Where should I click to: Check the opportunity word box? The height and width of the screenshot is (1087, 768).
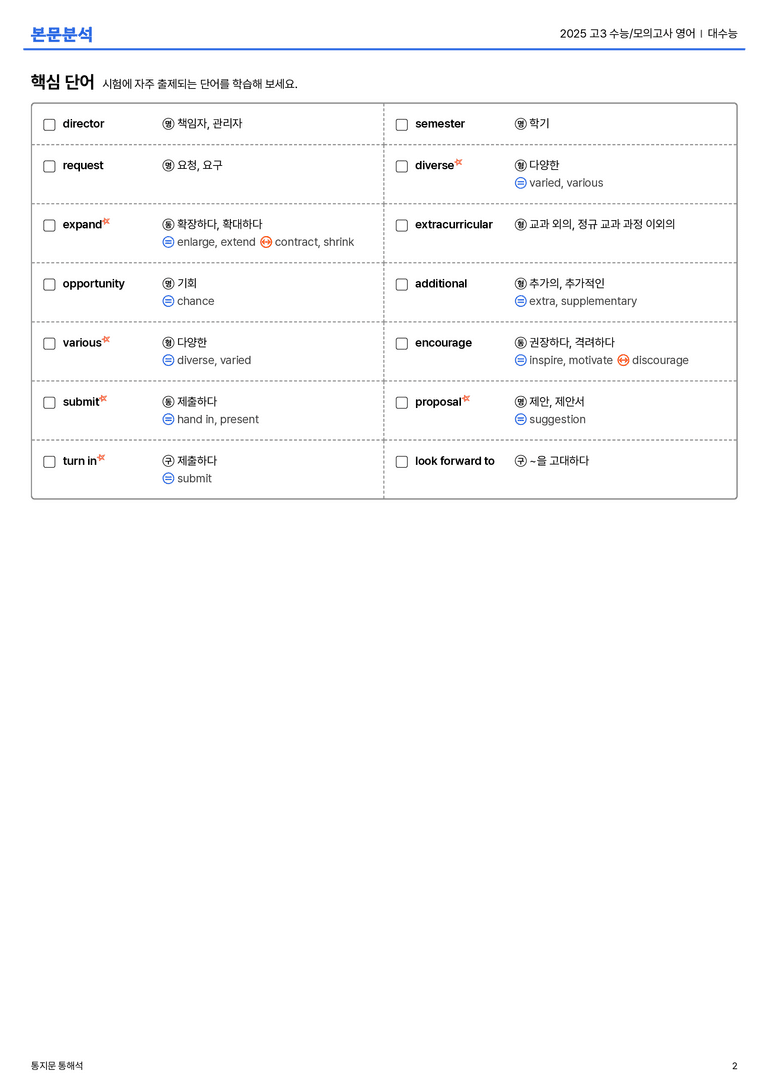pyautogui.click(x=49, y=284)
